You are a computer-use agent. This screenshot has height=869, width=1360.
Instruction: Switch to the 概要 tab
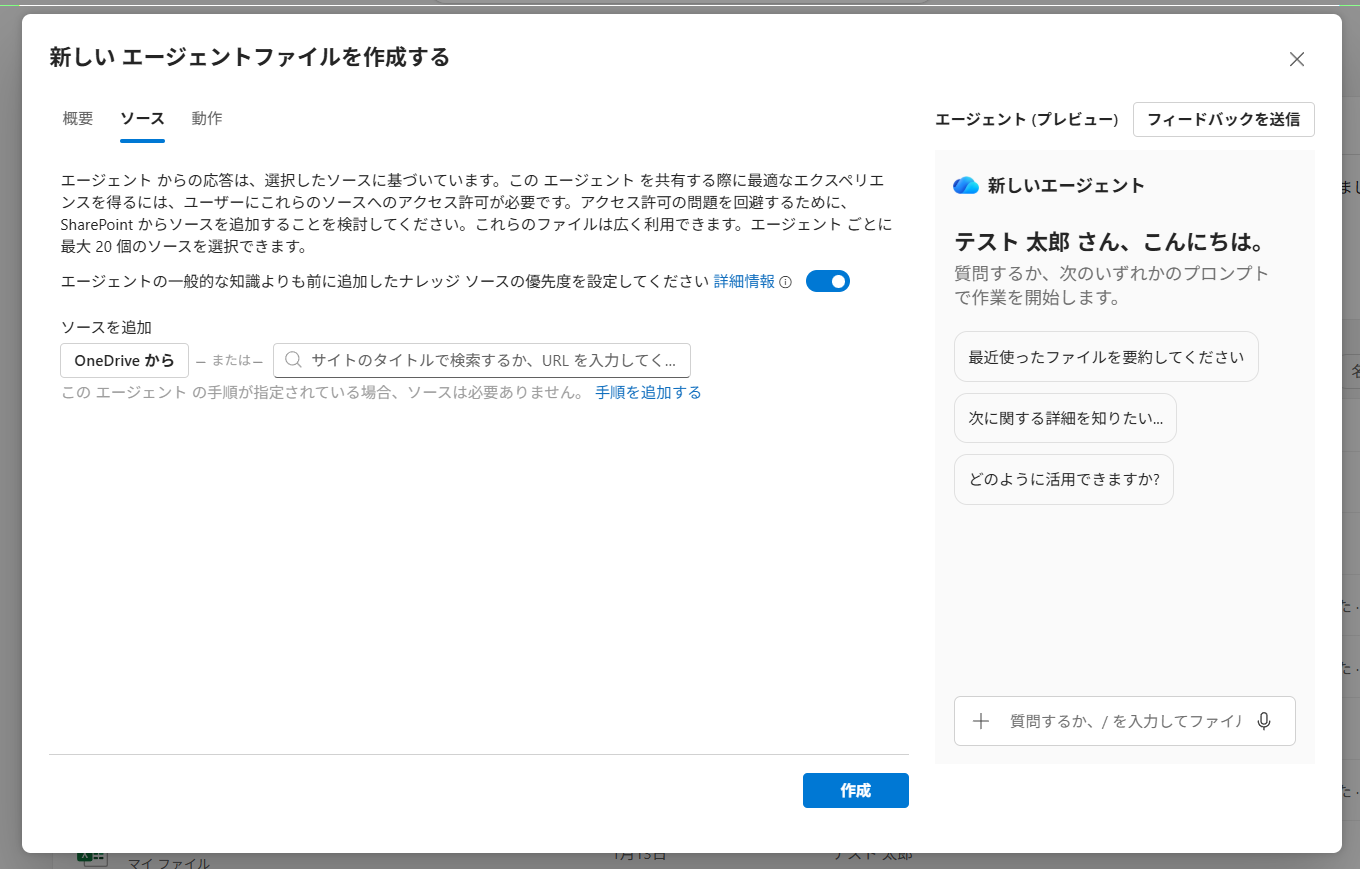[x=78, y=118]
